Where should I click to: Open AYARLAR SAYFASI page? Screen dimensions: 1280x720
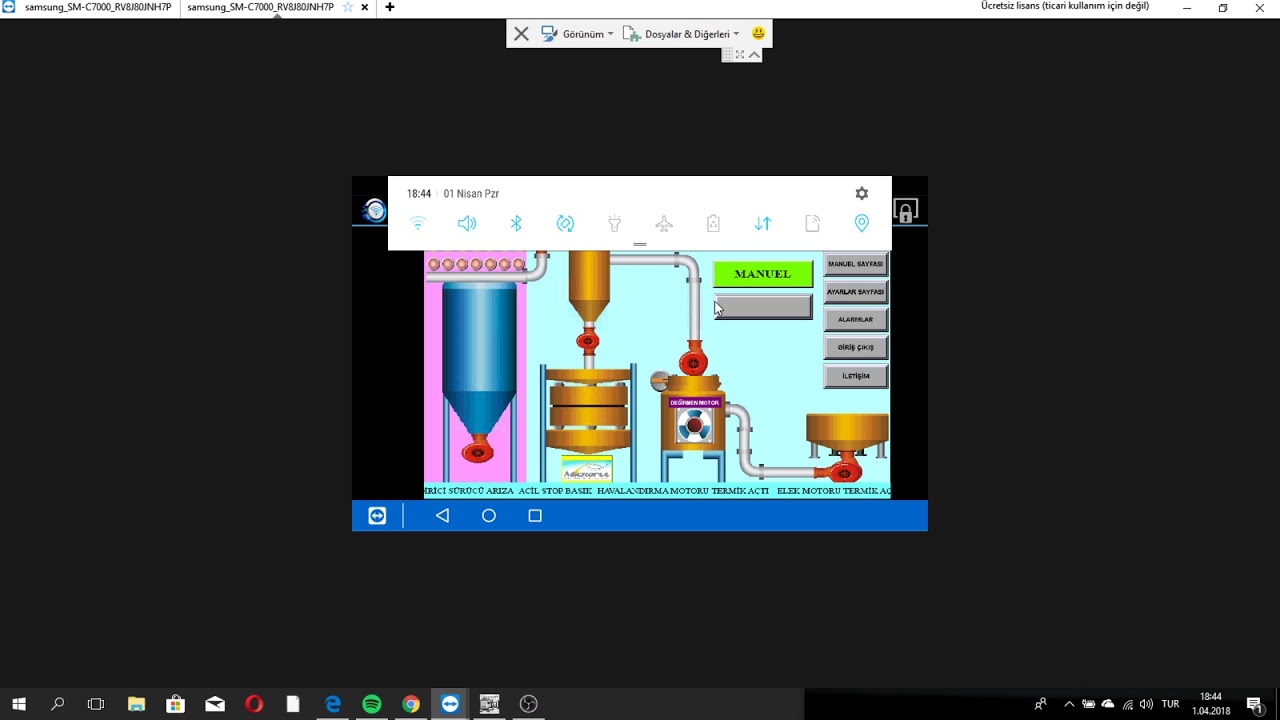pos(856,292)
